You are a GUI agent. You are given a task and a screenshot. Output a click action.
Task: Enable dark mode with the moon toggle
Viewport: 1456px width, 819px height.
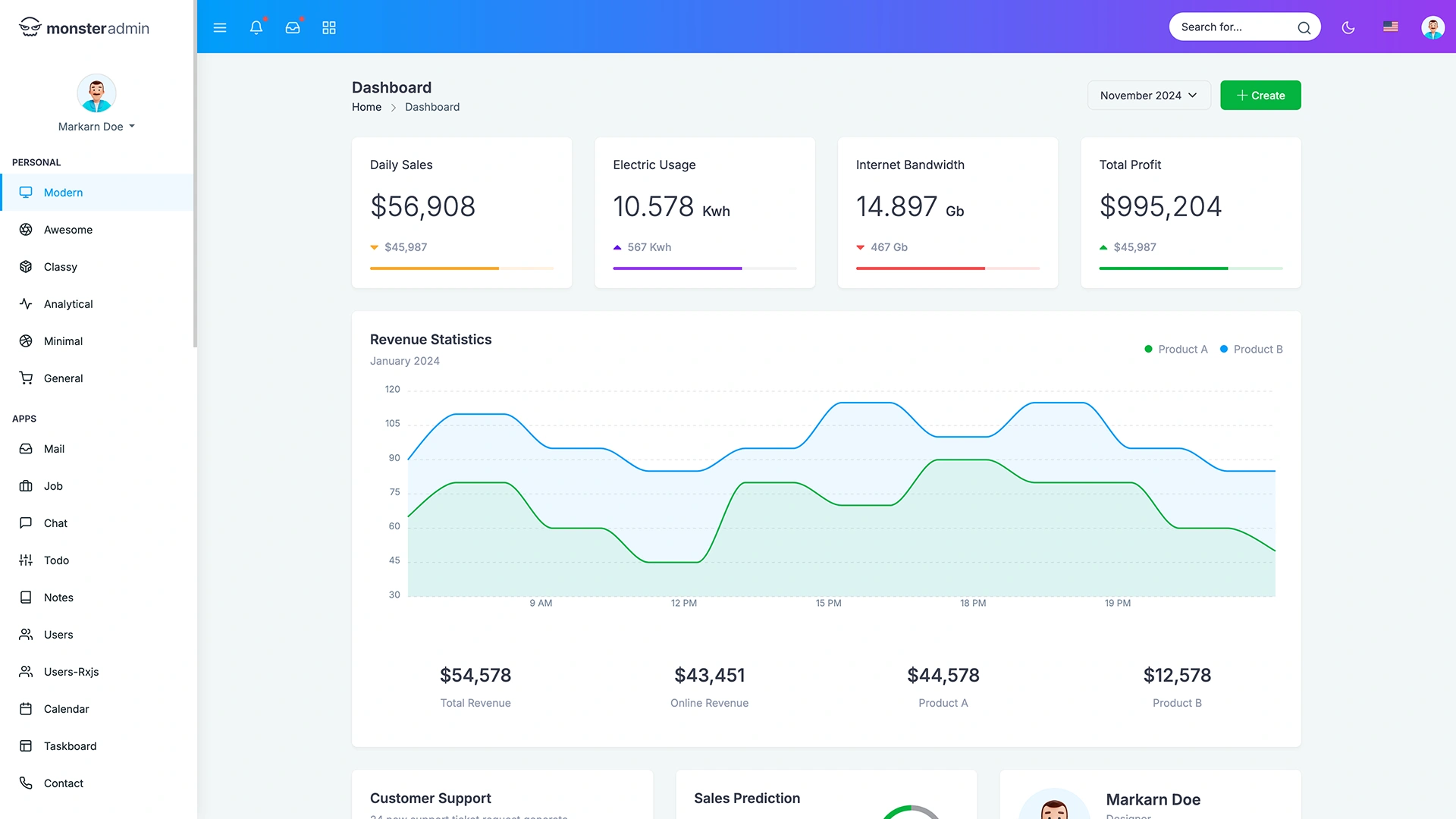point(1348,27)
